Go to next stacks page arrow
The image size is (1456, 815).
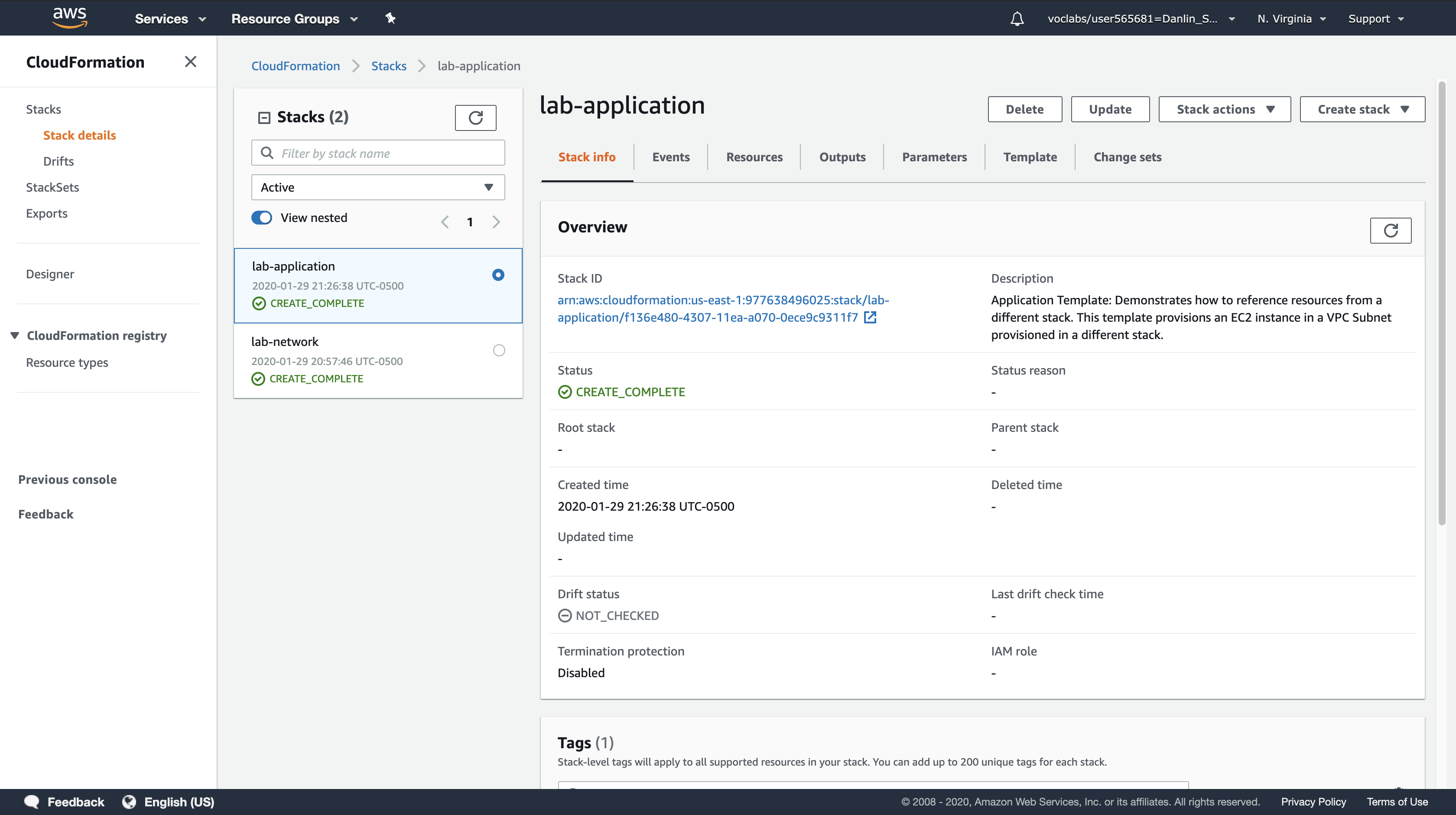tap(496, 222)
